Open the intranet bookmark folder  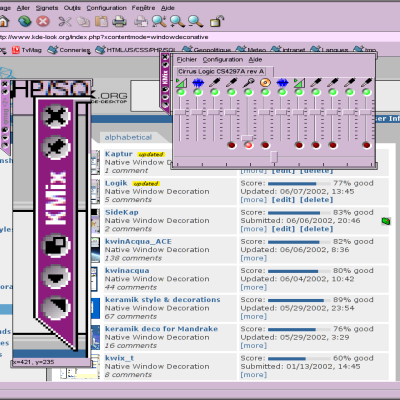click(x=288, y=50)
